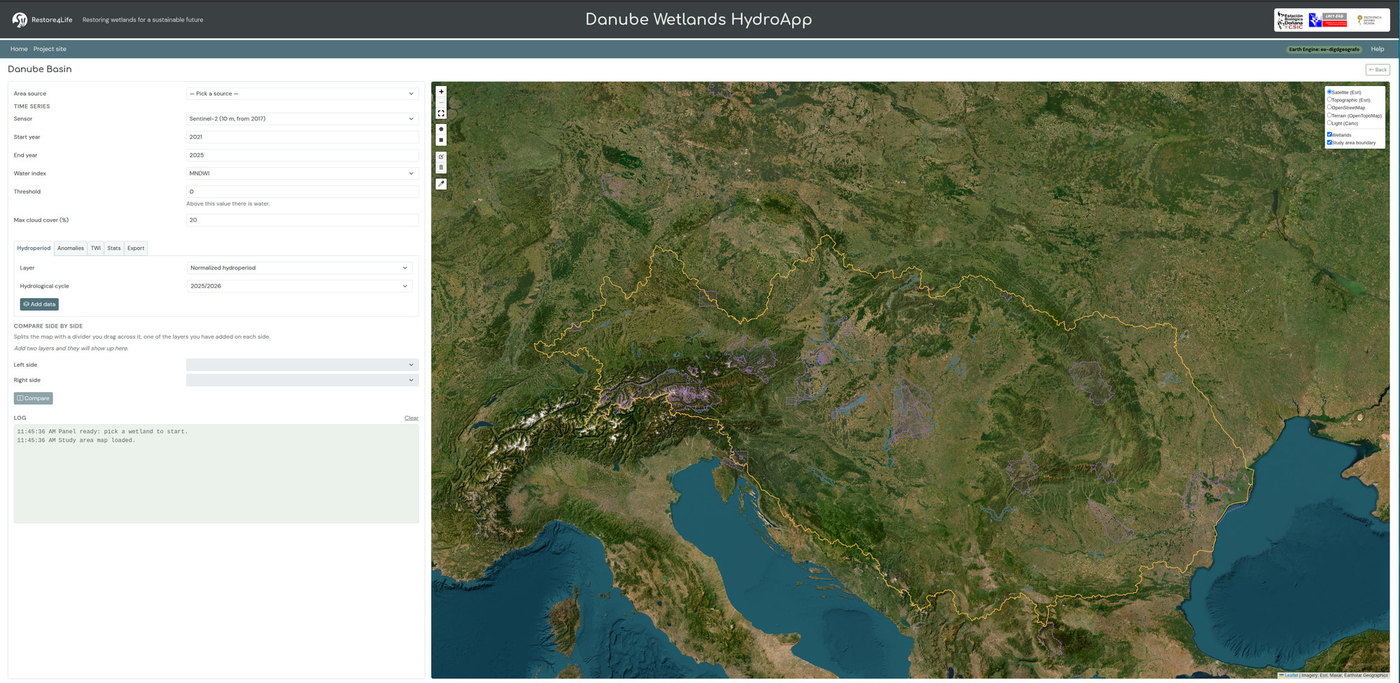This screenshot has width=1400, height=683.
Task: Open the Right side dropdown
Action: (302, 380)
